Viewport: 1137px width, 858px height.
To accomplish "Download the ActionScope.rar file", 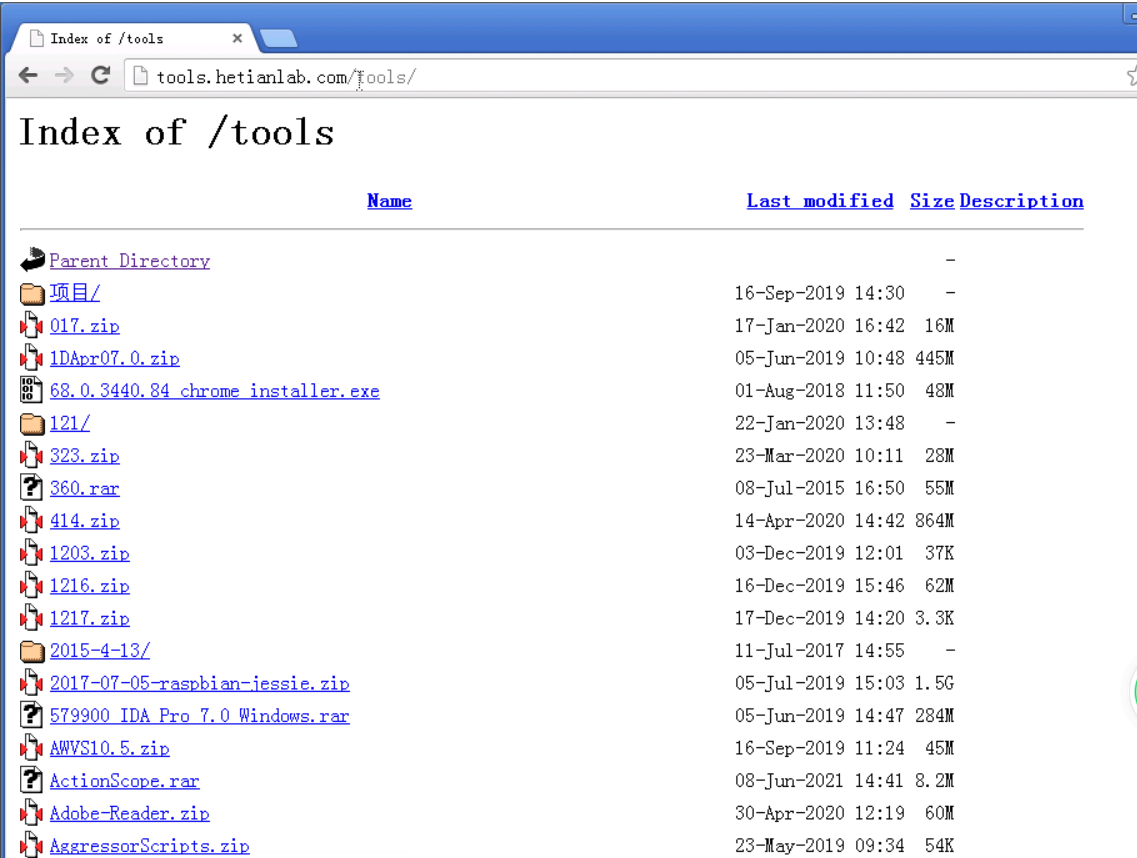I will tap(125, 781).
